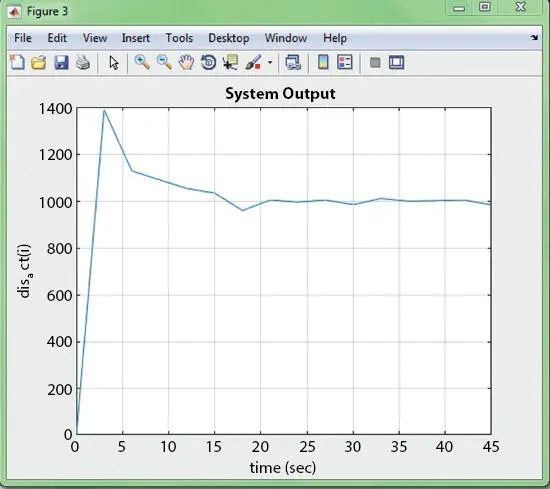Open the Help menu
Image resolution: width=550 pixels, height=489 pixels.
335,38
